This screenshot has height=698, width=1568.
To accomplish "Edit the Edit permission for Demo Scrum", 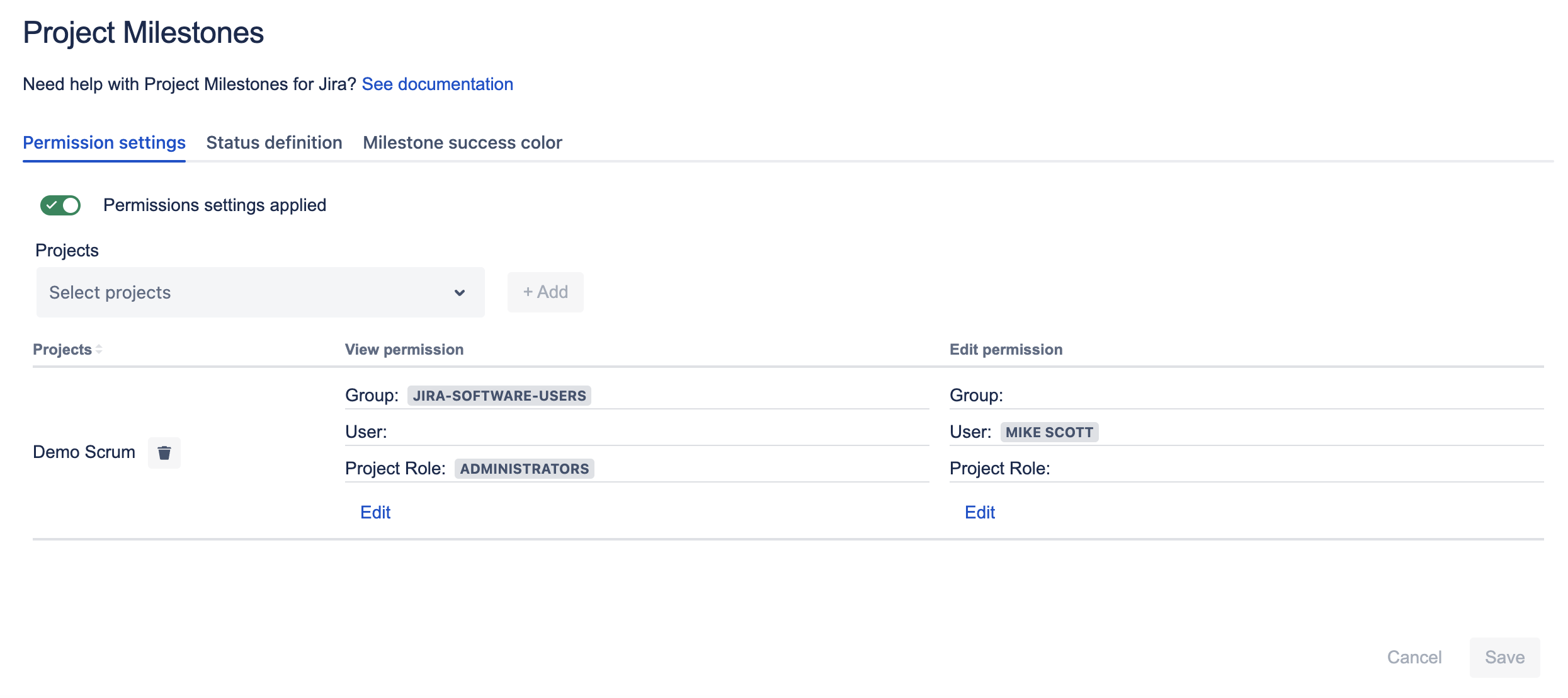I will point(979,512).
